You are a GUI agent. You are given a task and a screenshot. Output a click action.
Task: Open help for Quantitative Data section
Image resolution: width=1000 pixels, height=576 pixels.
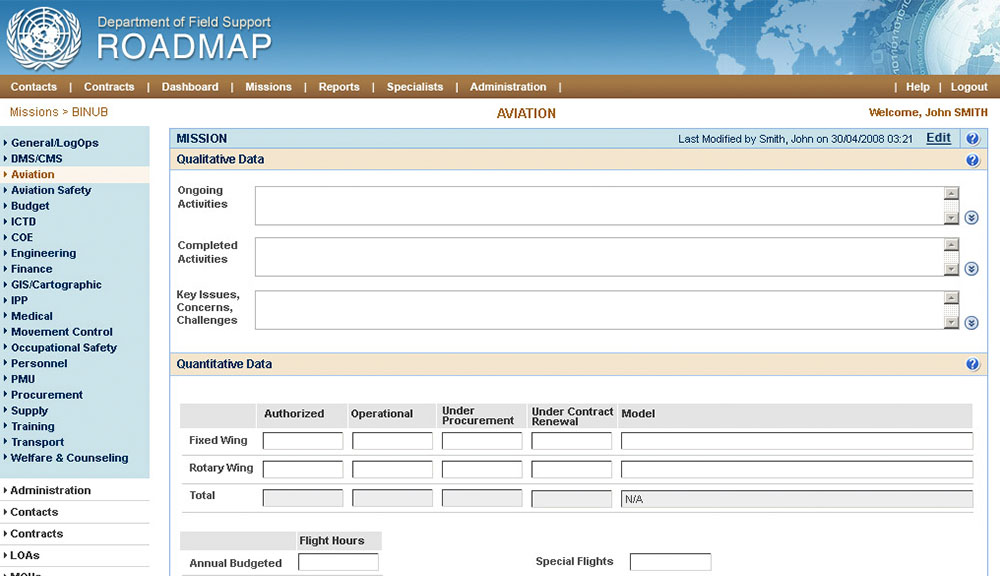972,364
